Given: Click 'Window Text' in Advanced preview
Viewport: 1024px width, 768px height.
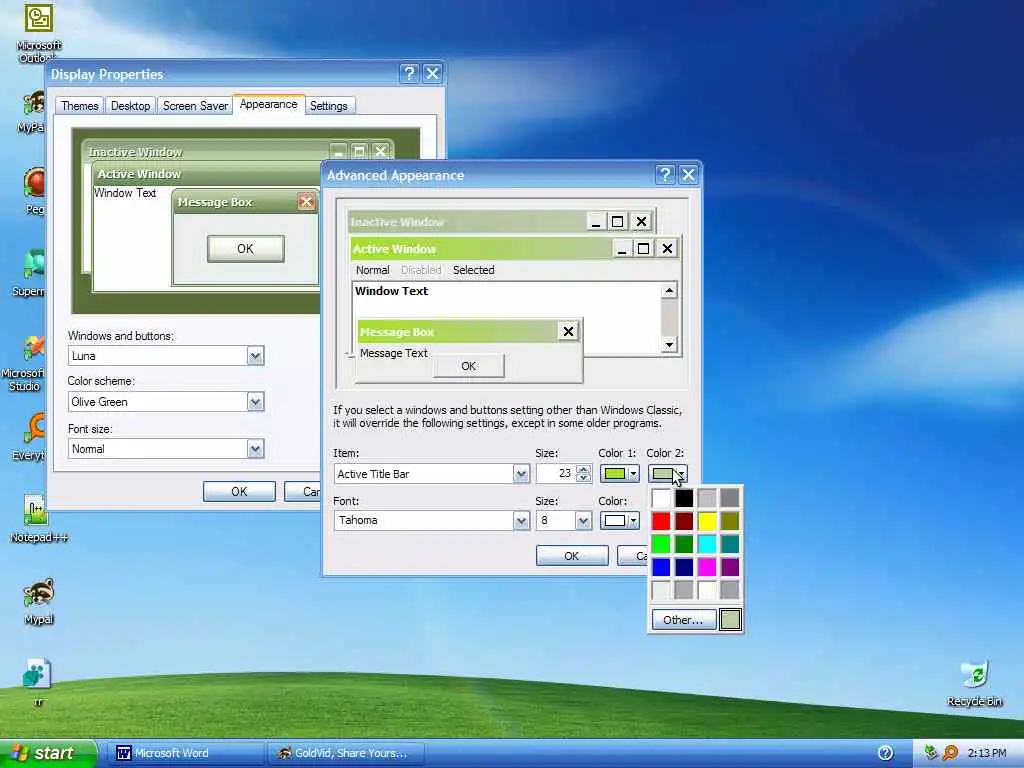Looking at the screenshot, I should [x=391, y=291].
